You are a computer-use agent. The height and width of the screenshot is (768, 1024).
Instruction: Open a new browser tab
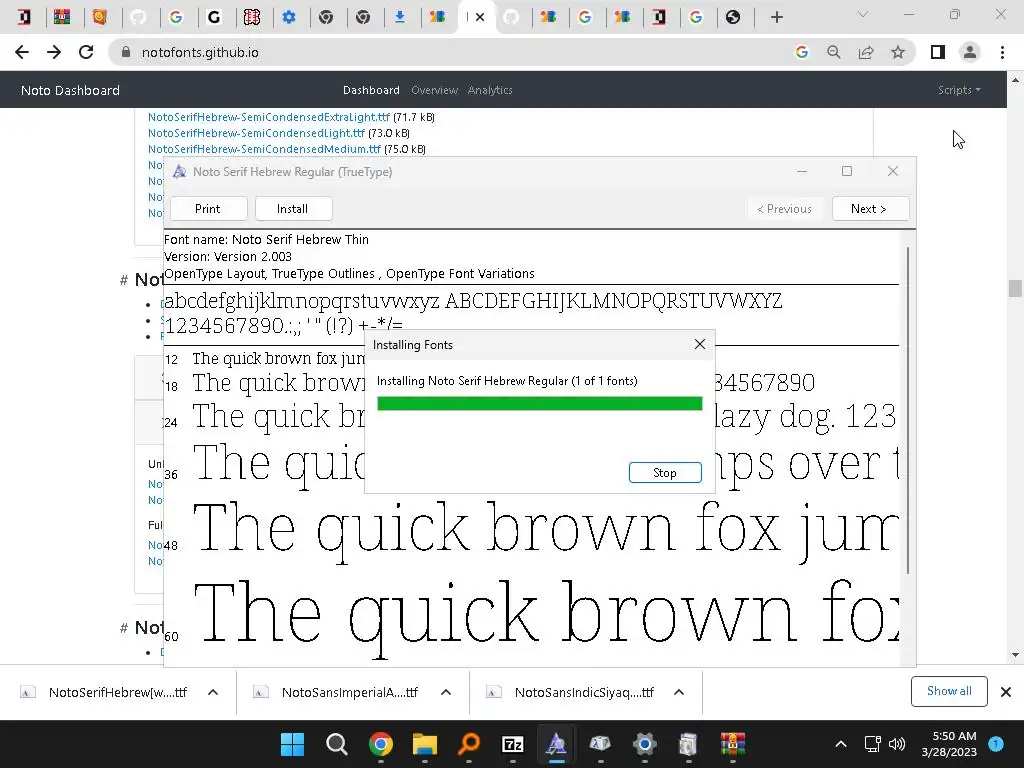(x=776, y=17)
